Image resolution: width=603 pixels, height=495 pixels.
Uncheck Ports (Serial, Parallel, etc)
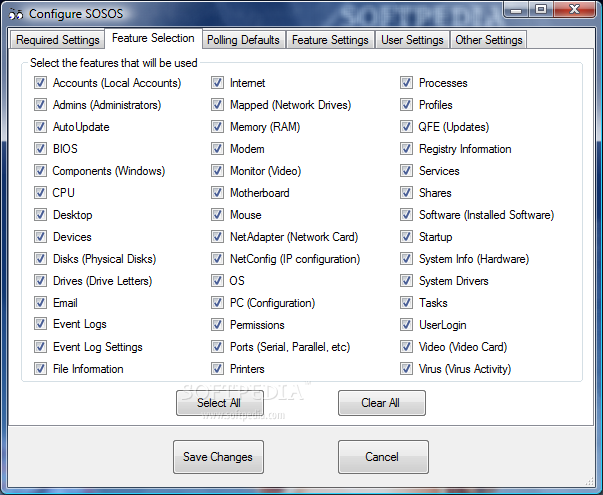tap(217, 346)
